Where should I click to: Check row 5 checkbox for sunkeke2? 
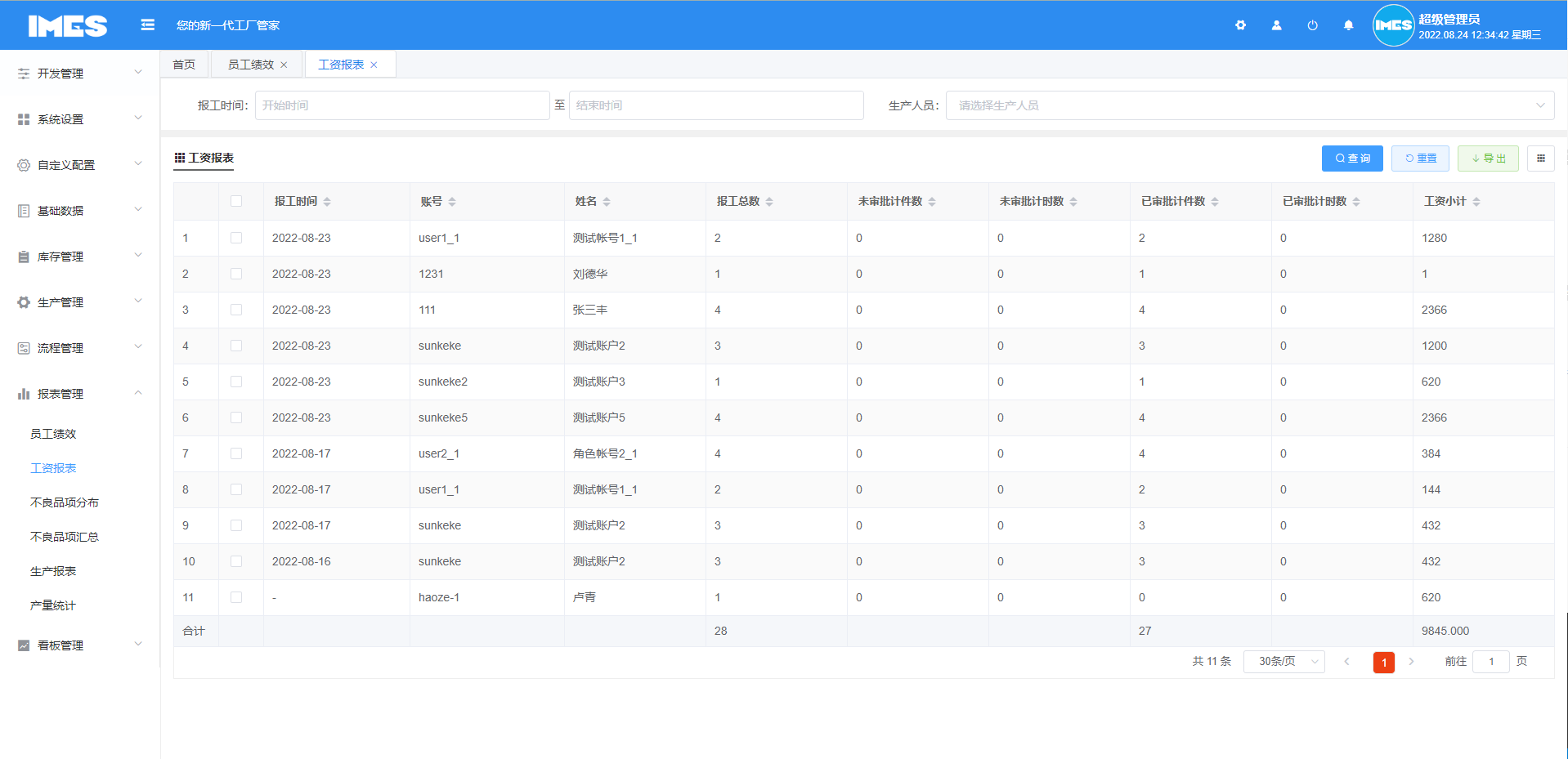click(x=236, y=382)
